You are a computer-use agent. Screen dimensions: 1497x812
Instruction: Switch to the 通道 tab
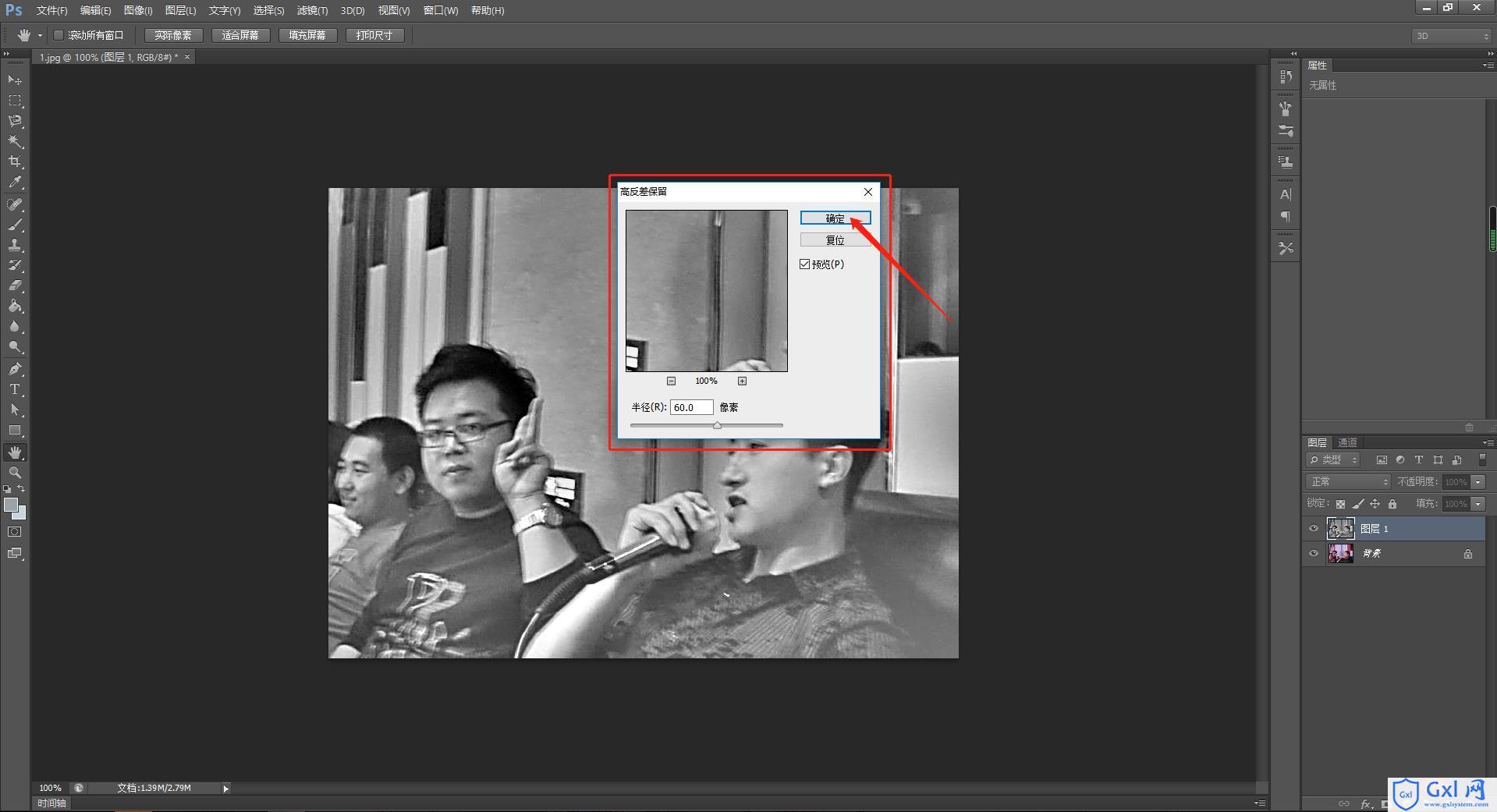click(1347, 442)
